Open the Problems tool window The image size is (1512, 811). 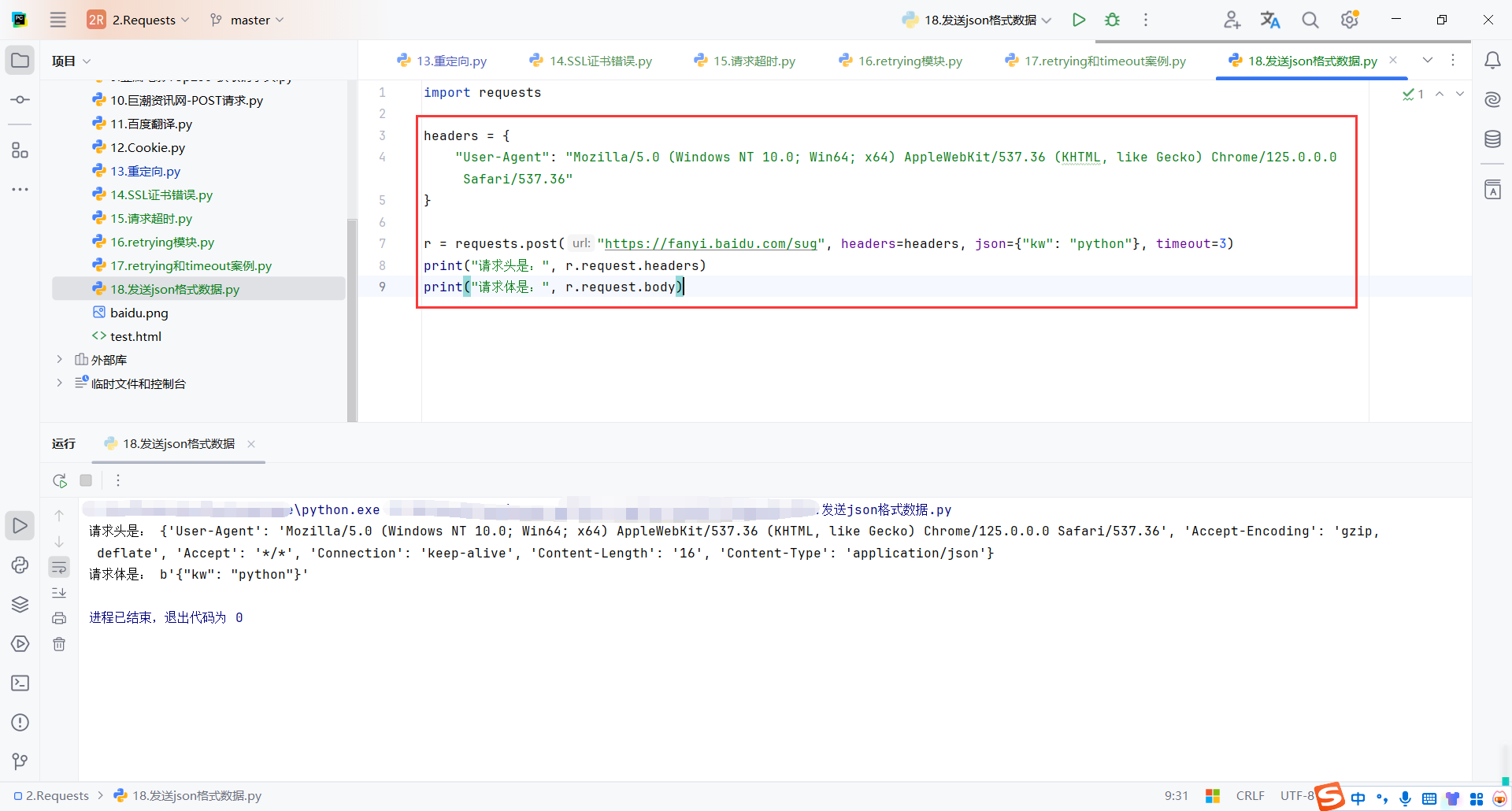click(x=20, y=723)
